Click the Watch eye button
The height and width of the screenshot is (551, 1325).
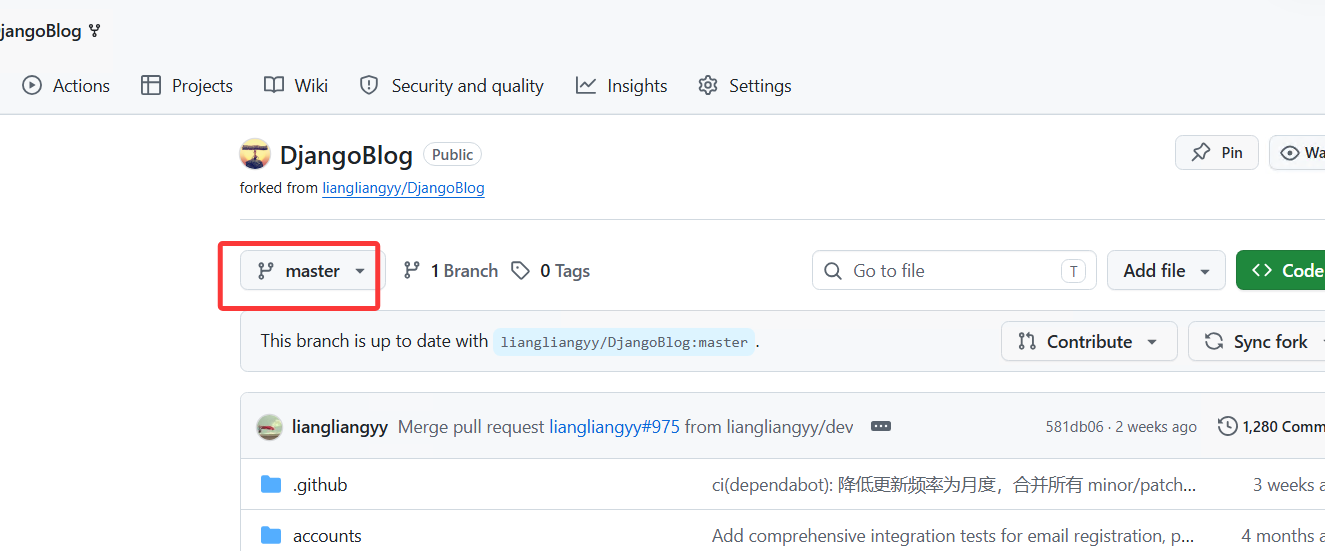pos(1297,153)
